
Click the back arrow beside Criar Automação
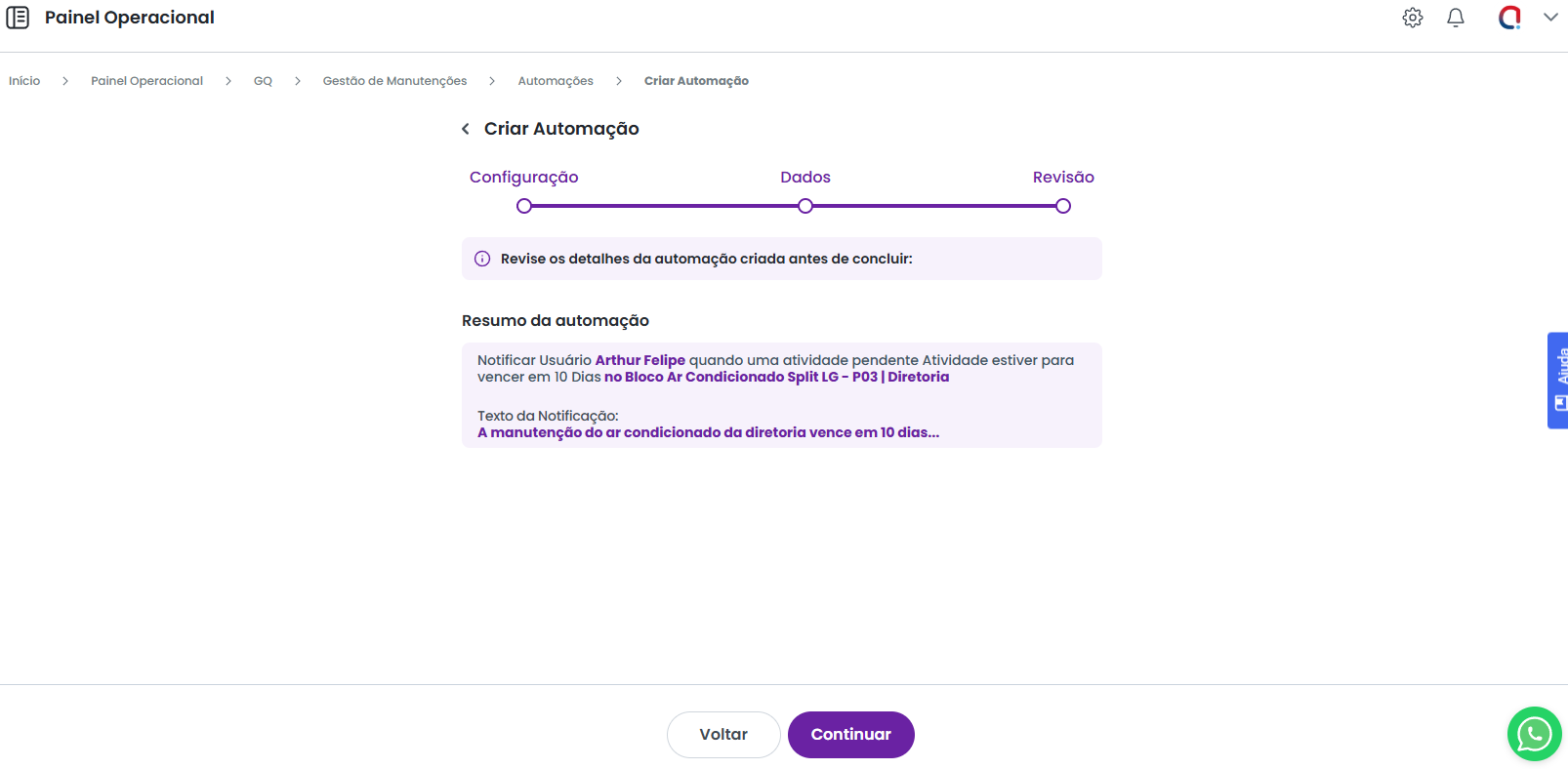[466, 129]
